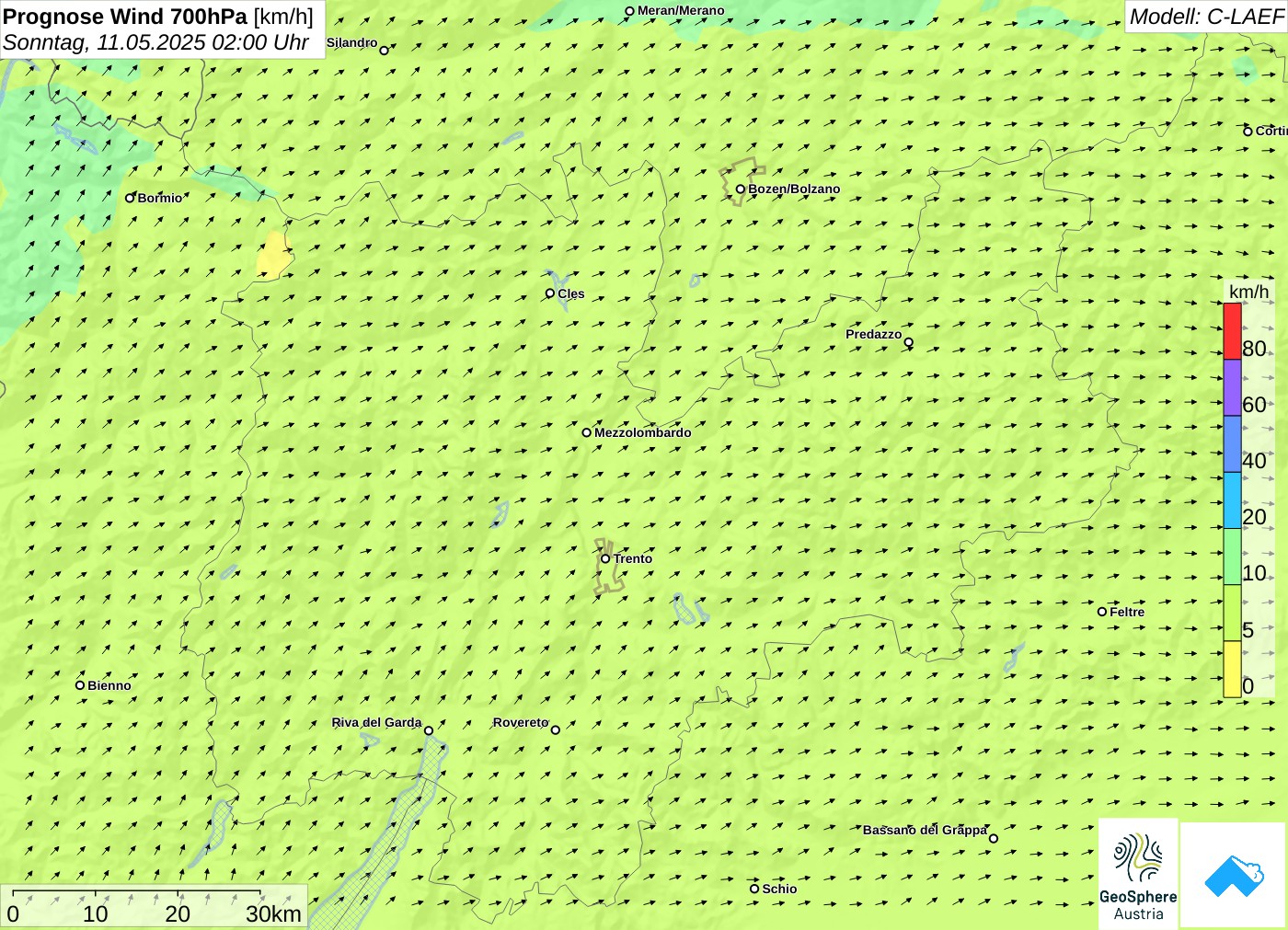Click the Bormio town marker
The height and width of the screenshot is (930, 1288).
[130, 198]
